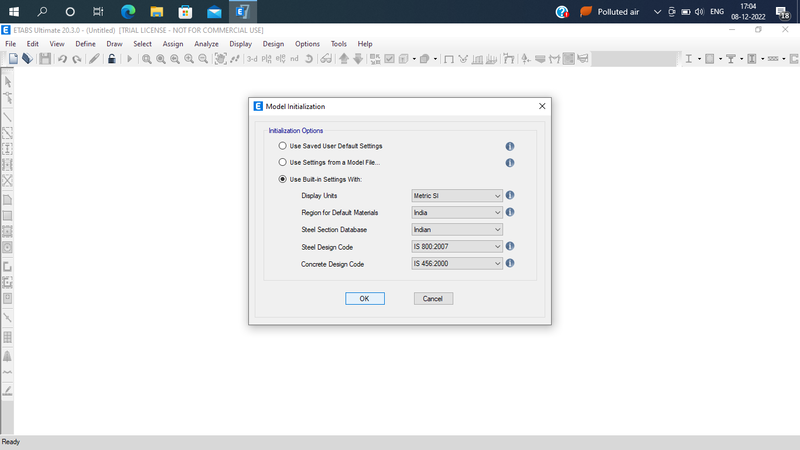Viewport: 800px width, 450px height.
Task: Close the Model Initialization dialog
Action: 542,106
